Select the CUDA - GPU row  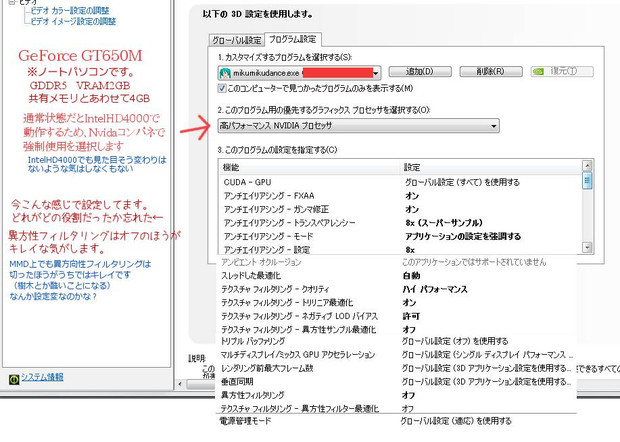tap(400, 182)
